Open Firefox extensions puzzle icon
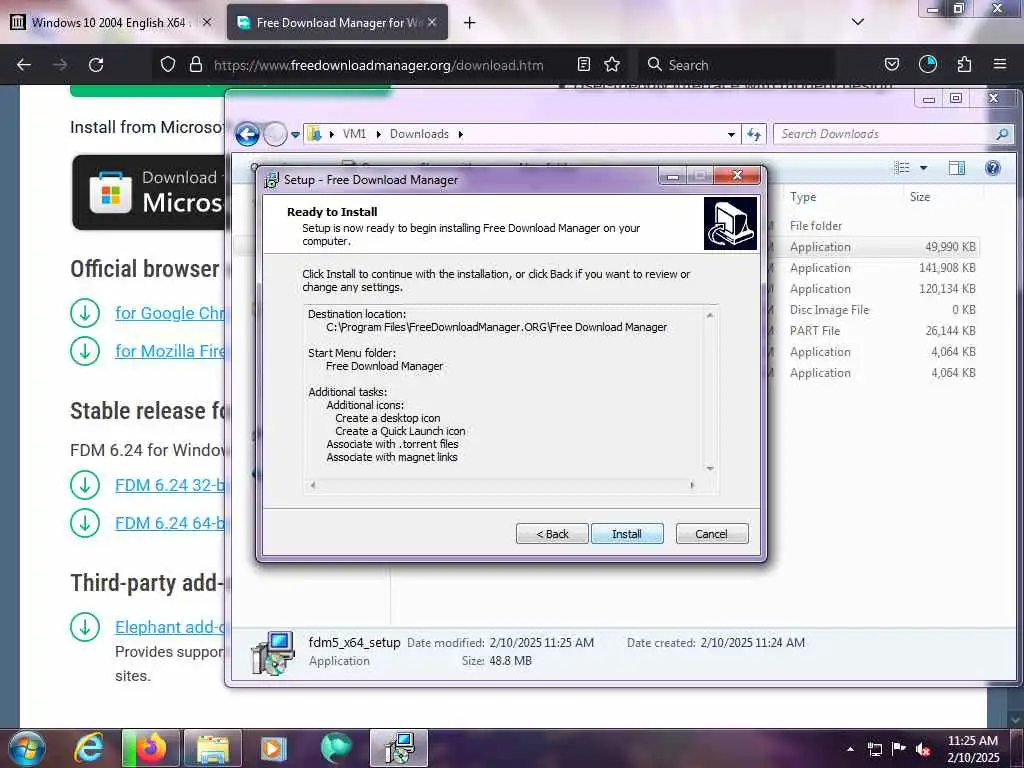Image resolution: width=1024 pixels, height=768 pixels. (x=965, y=65)
